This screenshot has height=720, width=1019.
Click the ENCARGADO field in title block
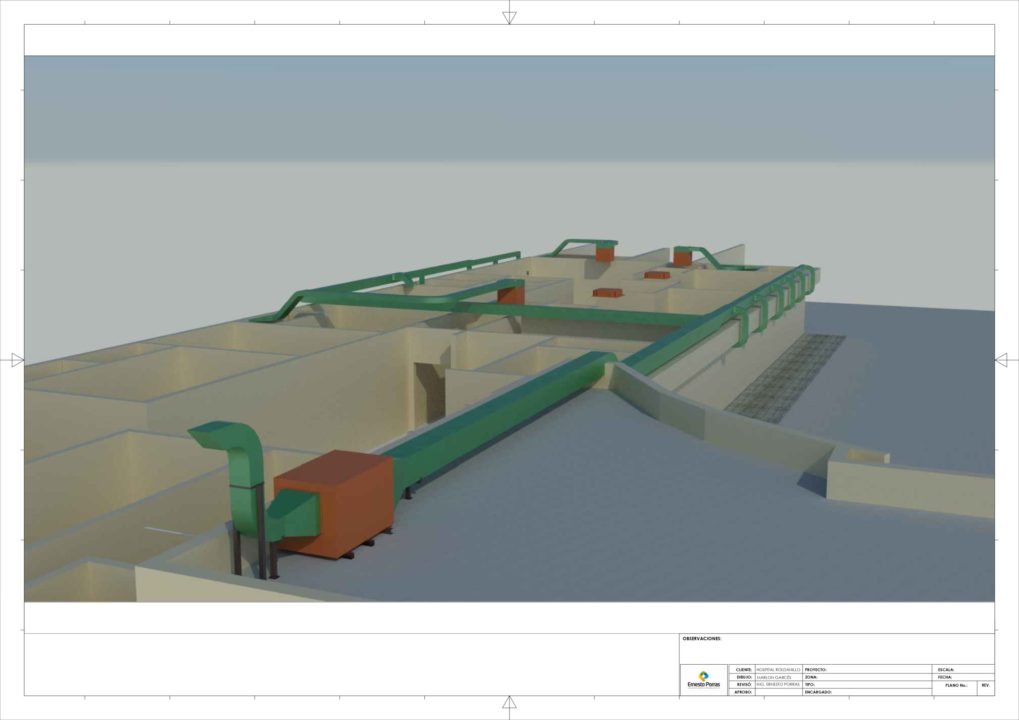(866, 692)
